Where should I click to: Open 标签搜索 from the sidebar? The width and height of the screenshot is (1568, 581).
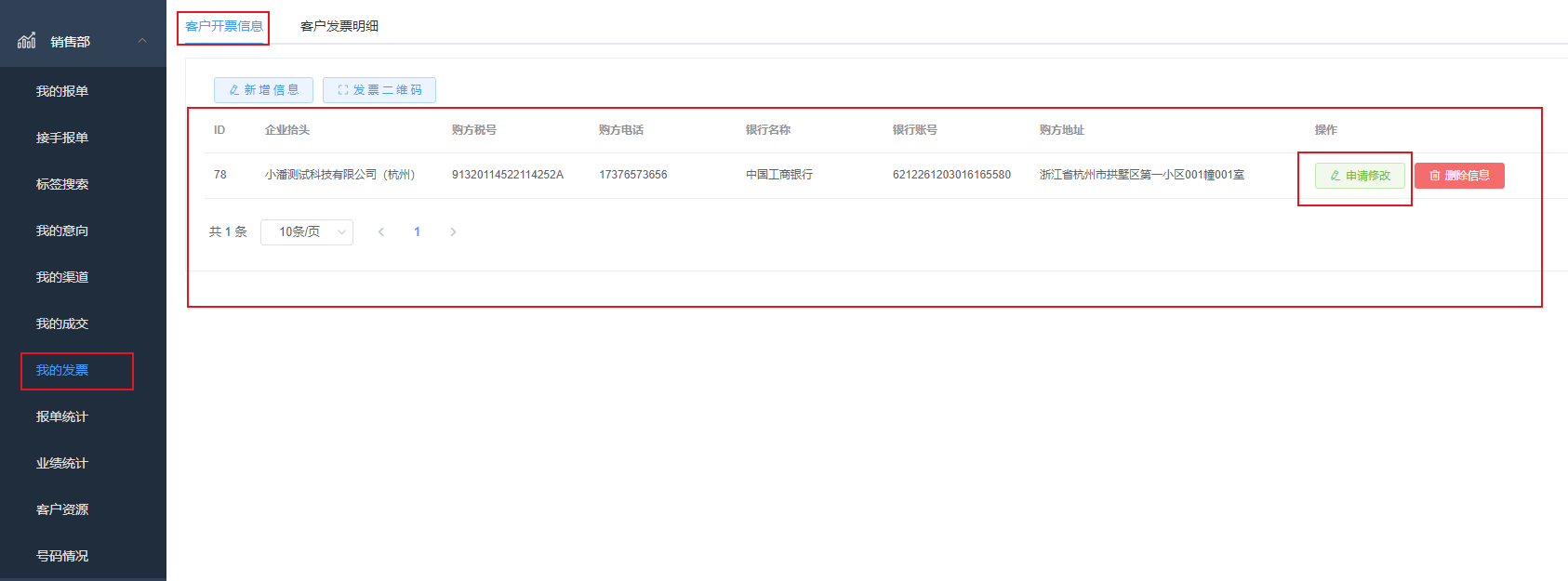tap(62, 184)
